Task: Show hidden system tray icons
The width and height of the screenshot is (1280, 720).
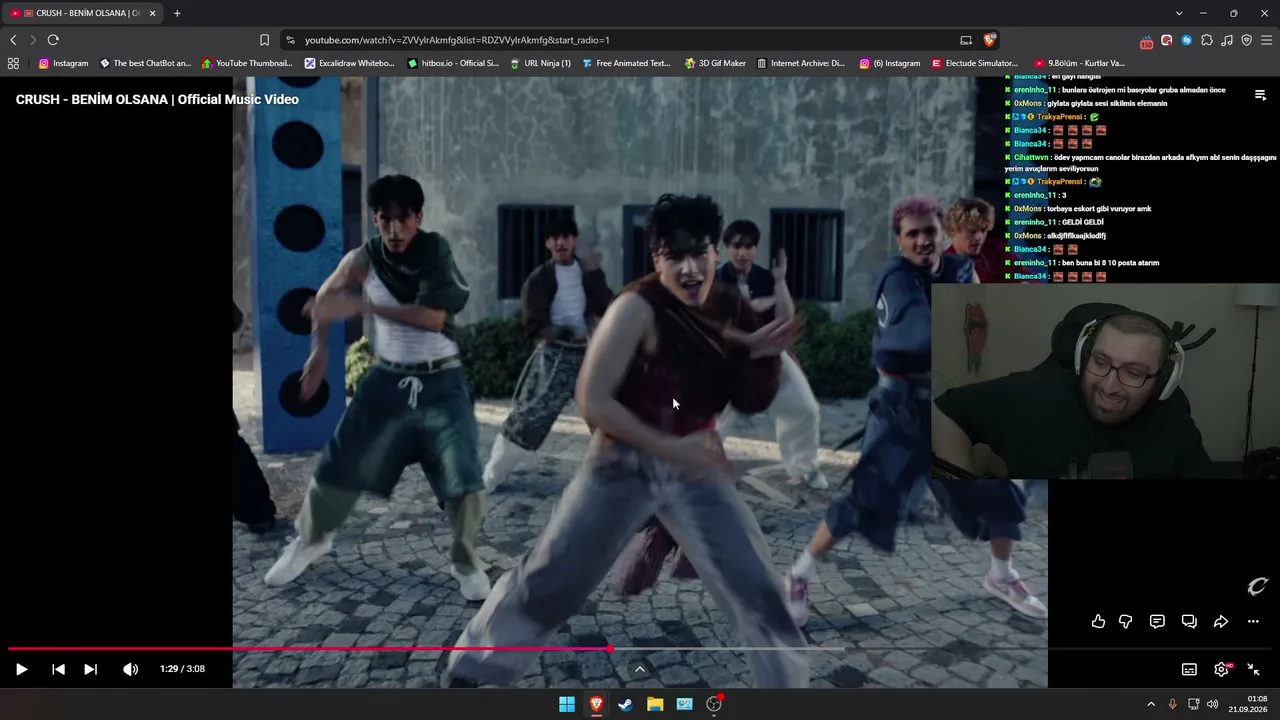Action: click(1151, 704)
